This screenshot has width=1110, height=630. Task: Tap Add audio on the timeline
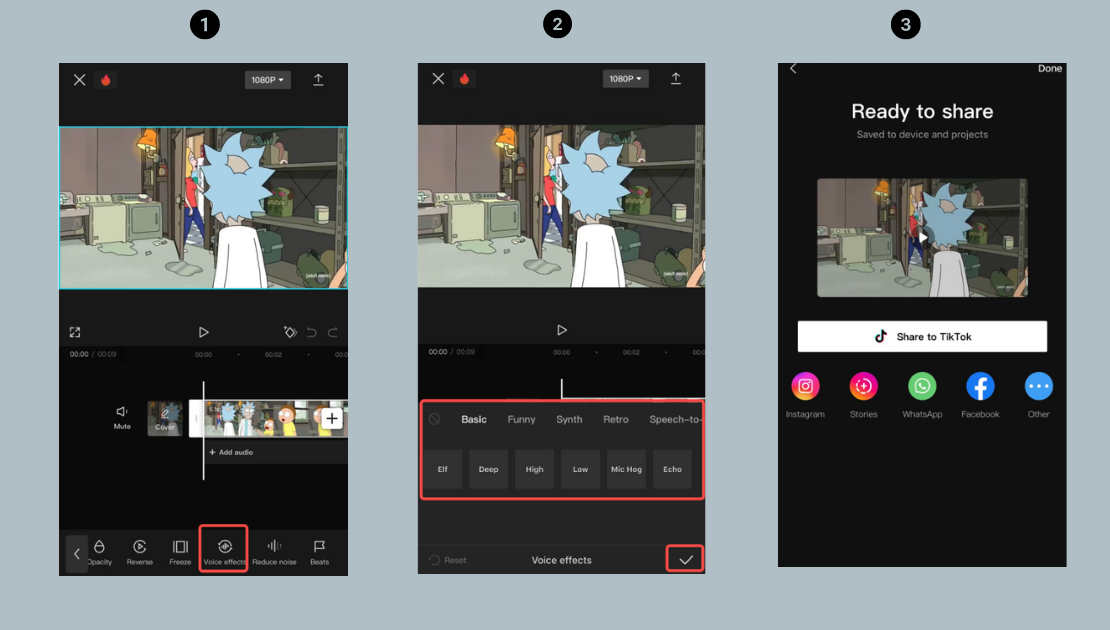coord(231,452)
